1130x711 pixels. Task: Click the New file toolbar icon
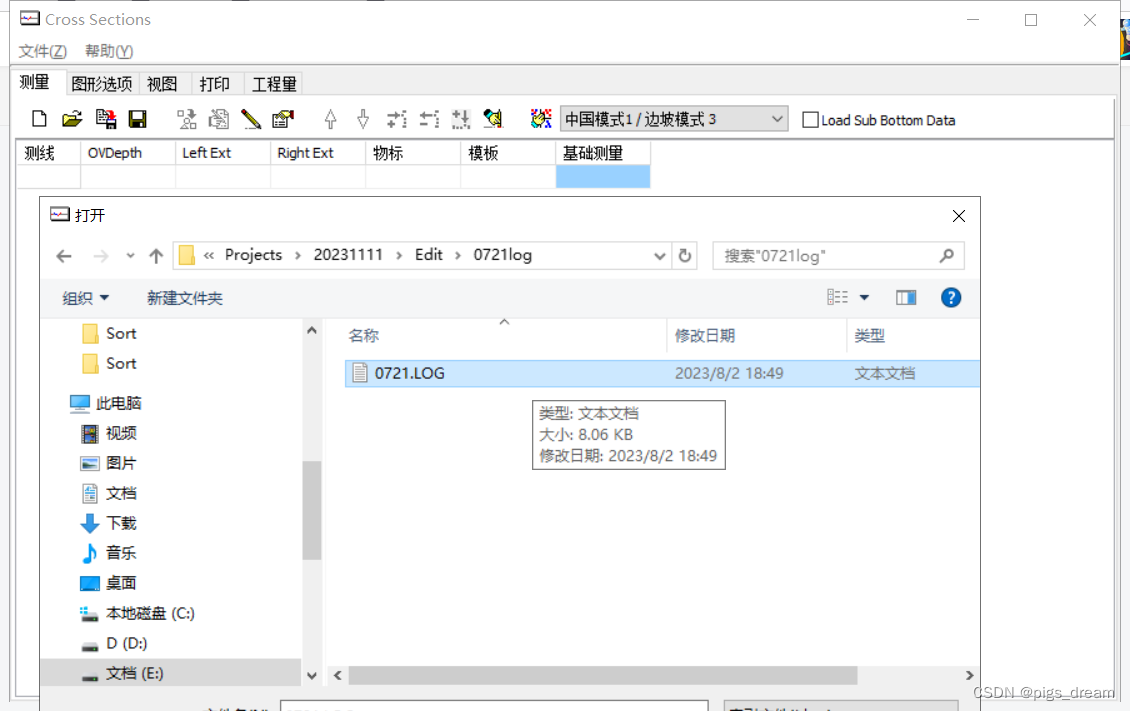[x=40, y=119]
